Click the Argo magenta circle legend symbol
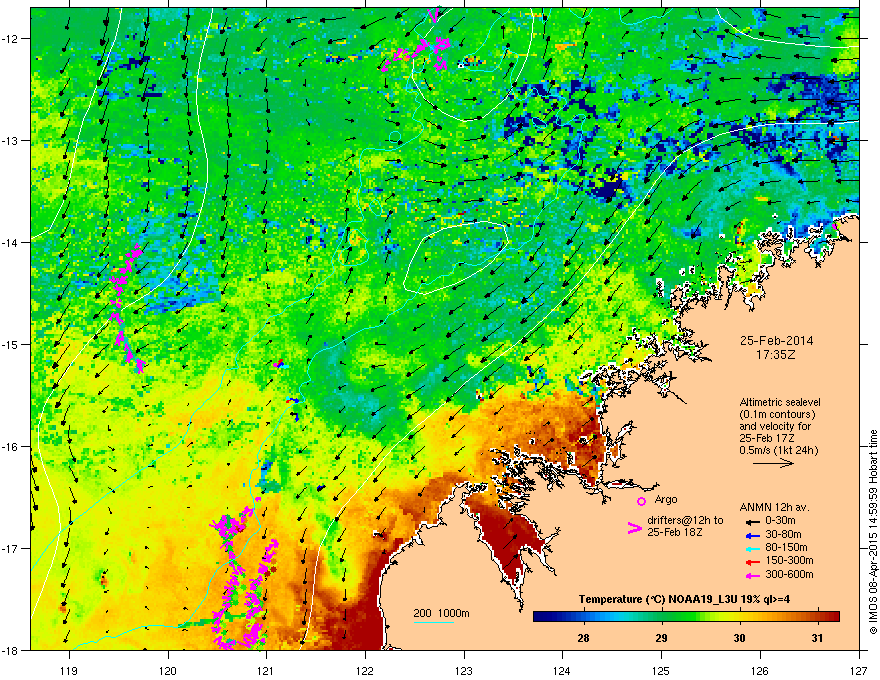Screen dimensions: 880x680 (641, 501)
